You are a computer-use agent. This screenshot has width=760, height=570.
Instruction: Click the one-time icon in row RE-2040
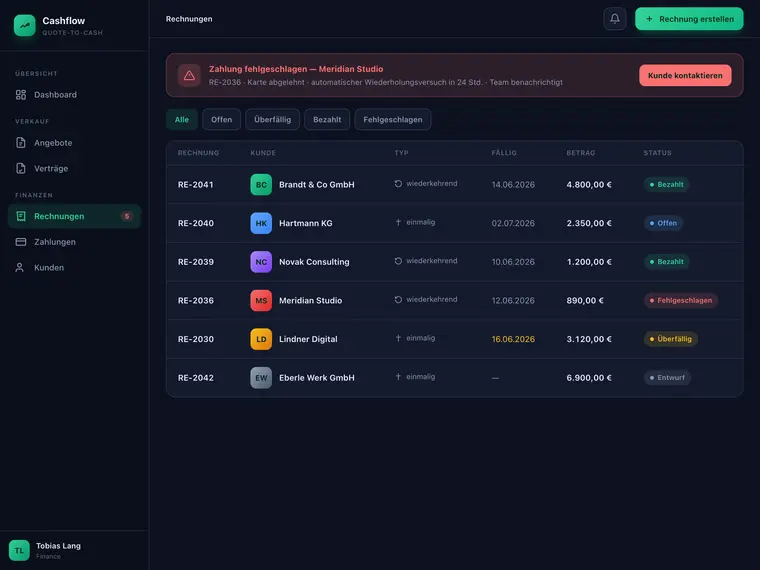pos(398,222)
